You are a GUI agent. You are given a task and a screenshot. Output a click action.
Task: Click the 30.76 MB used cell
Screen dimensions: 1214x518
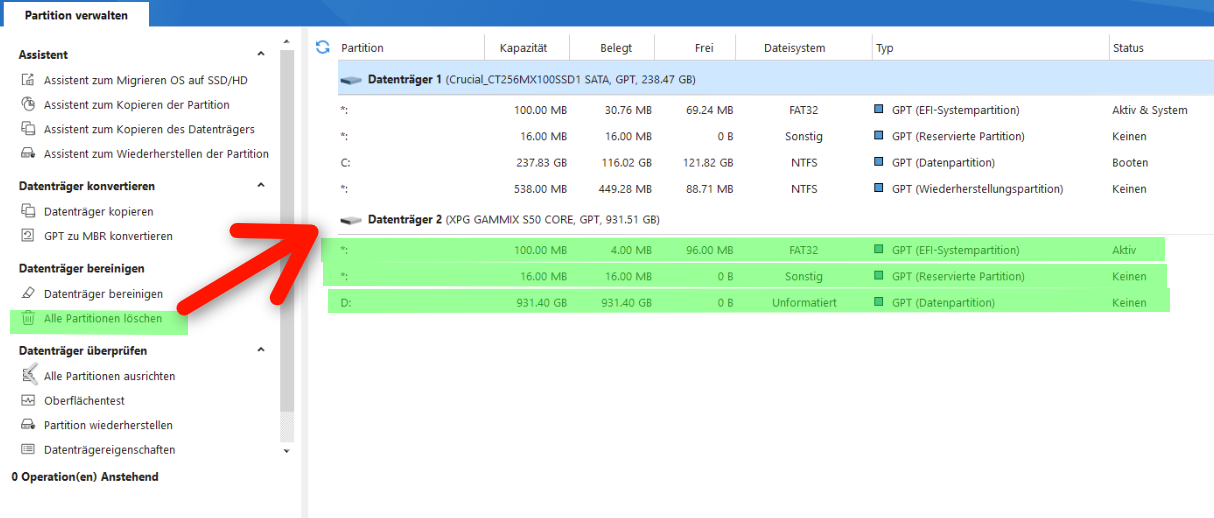[628, 110]
